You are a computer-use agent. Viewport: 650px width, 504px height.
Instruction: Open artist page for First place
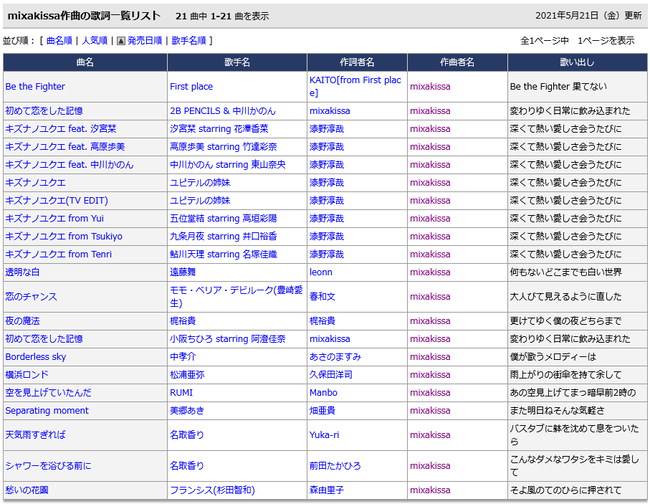tap(191, 87)
